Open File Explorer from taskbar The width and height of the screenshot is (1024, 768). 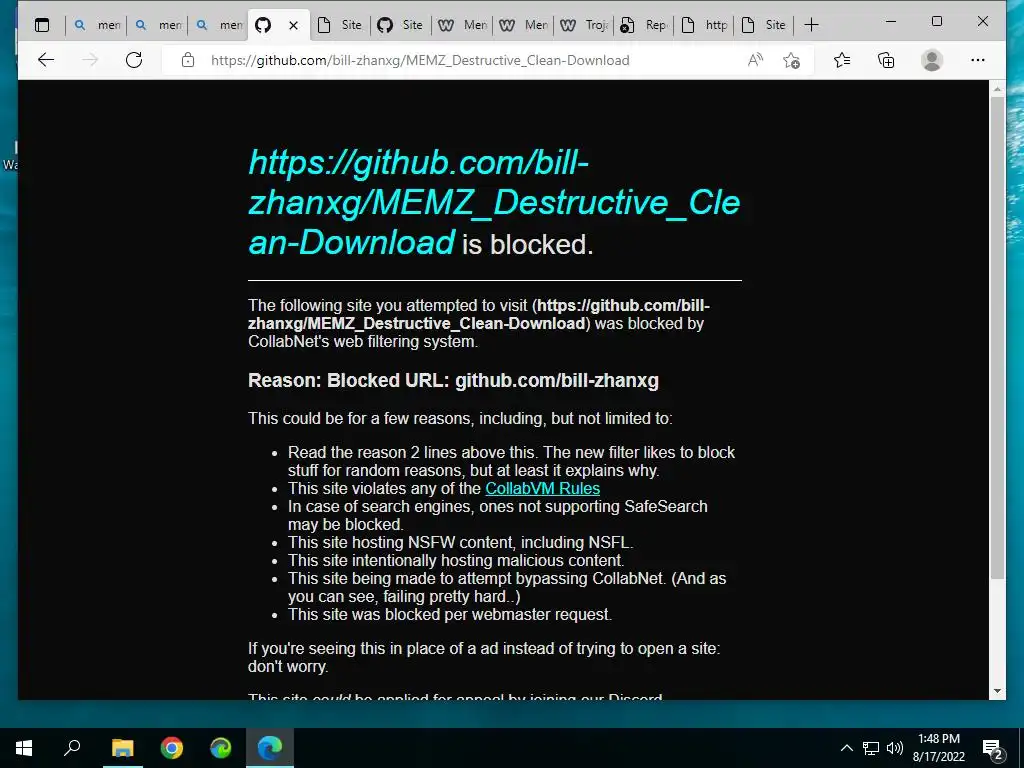tap(122, 748)
